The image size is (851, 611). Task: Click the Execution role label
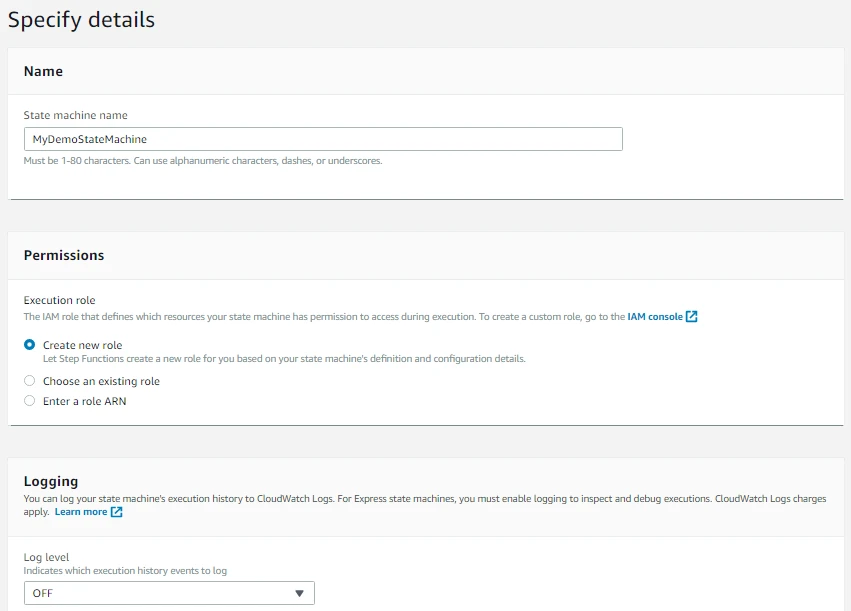coord(59,300)
